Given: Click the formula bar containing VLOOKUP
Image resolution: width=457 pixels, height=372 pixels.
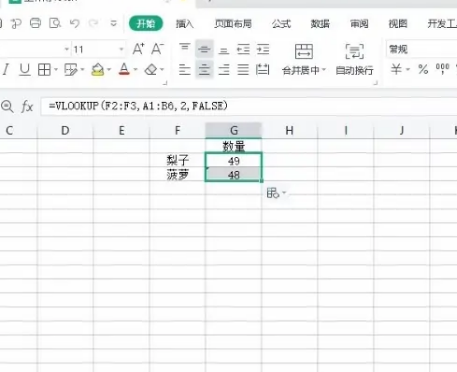Looking at the screenshot, I should [249, 106].
